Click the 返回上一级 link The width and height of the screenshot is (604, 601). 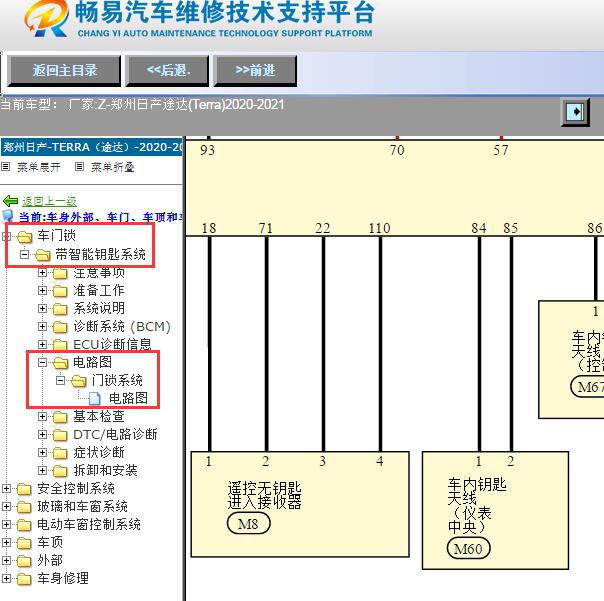click(x=49, y=201)
